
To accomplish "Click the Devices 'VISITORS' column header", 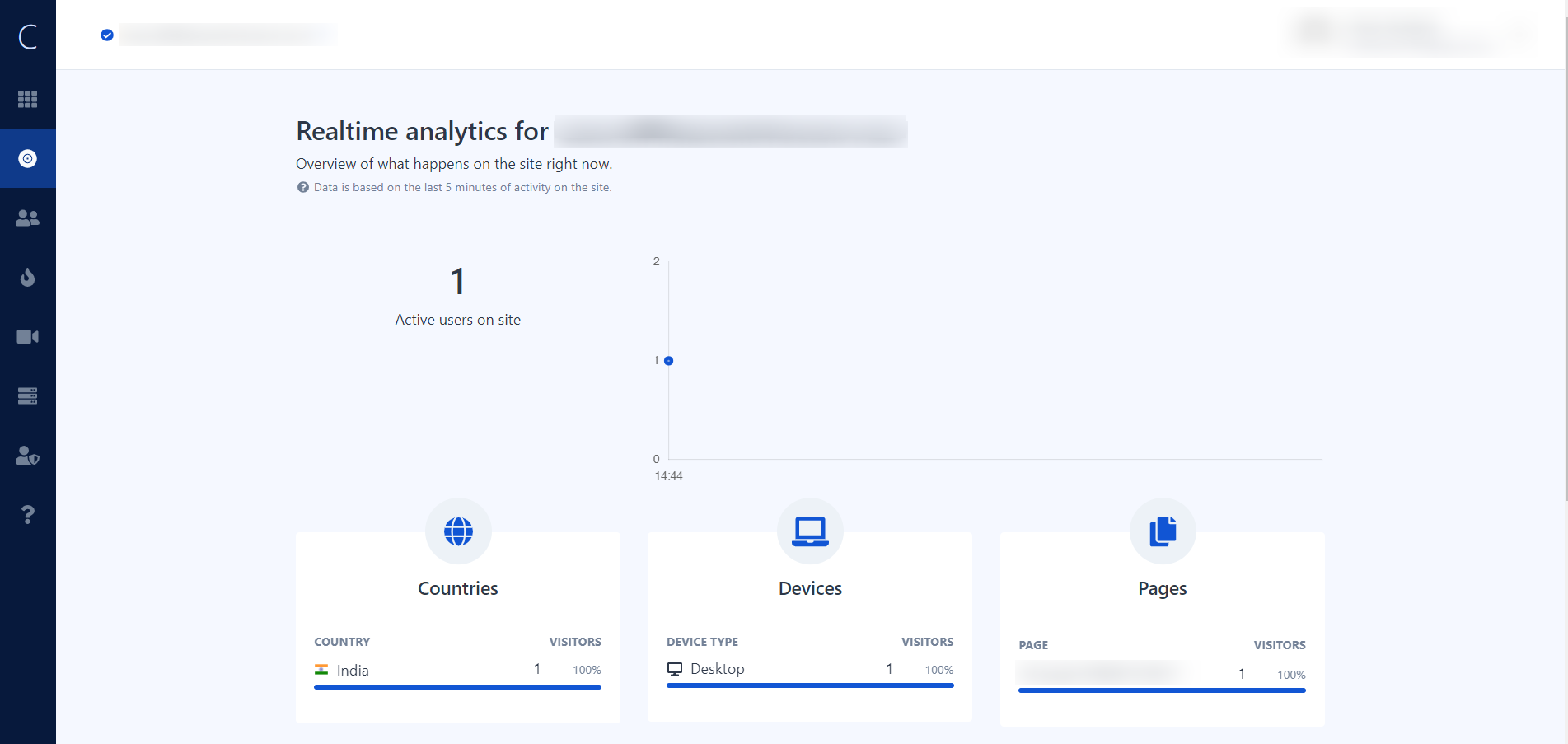I will (928, 642).
